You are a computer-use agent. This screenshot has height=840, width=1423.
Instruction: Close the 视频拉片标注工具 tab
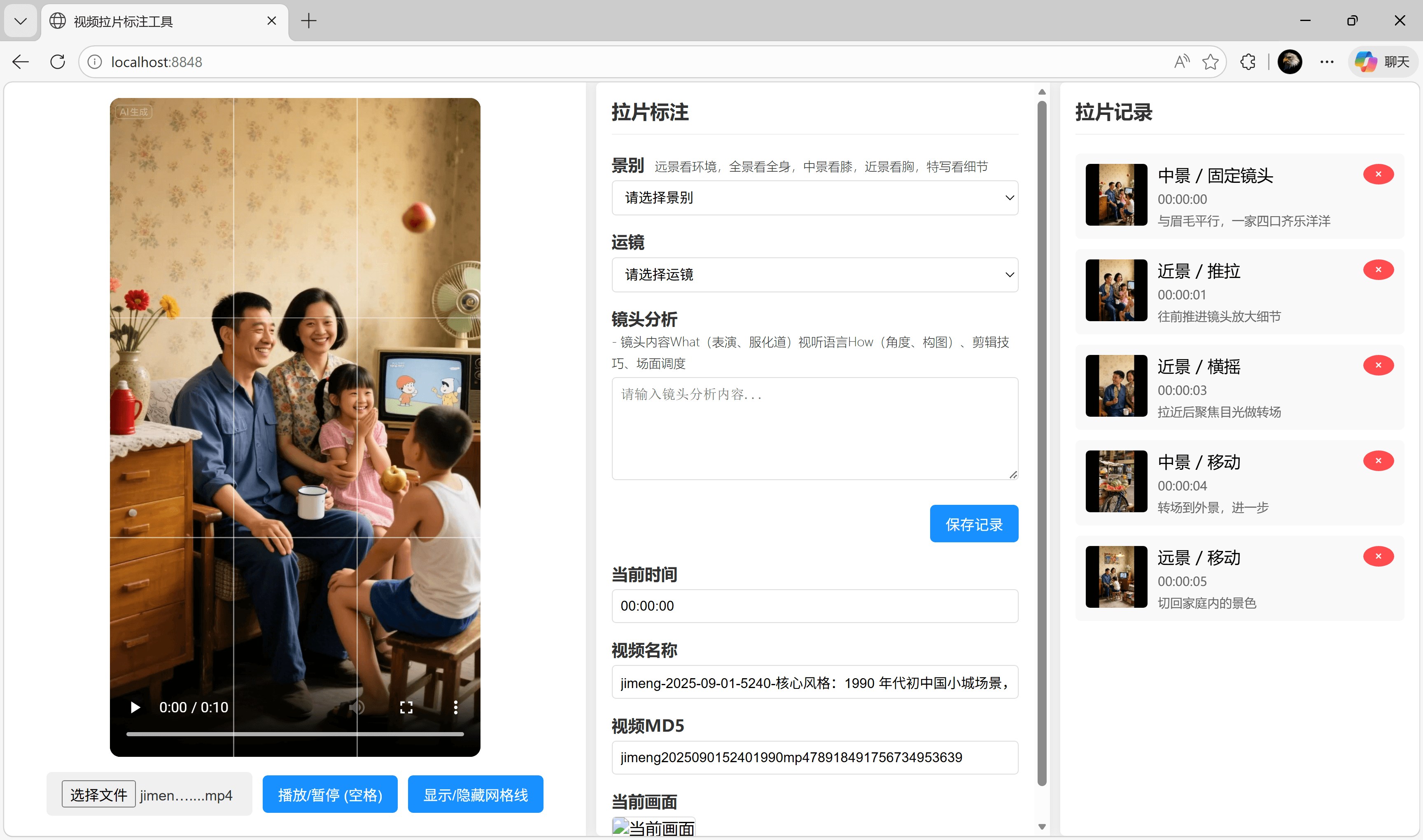click(x=272, y=21)
